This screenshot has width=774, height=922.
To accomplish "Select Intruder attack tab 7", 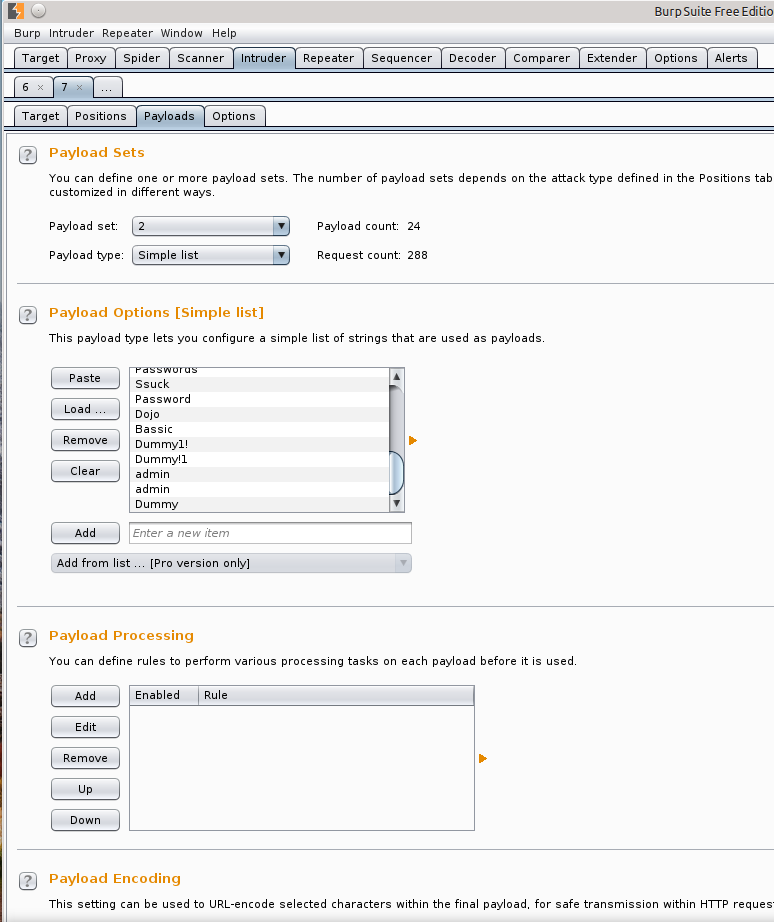I will 65,87.
